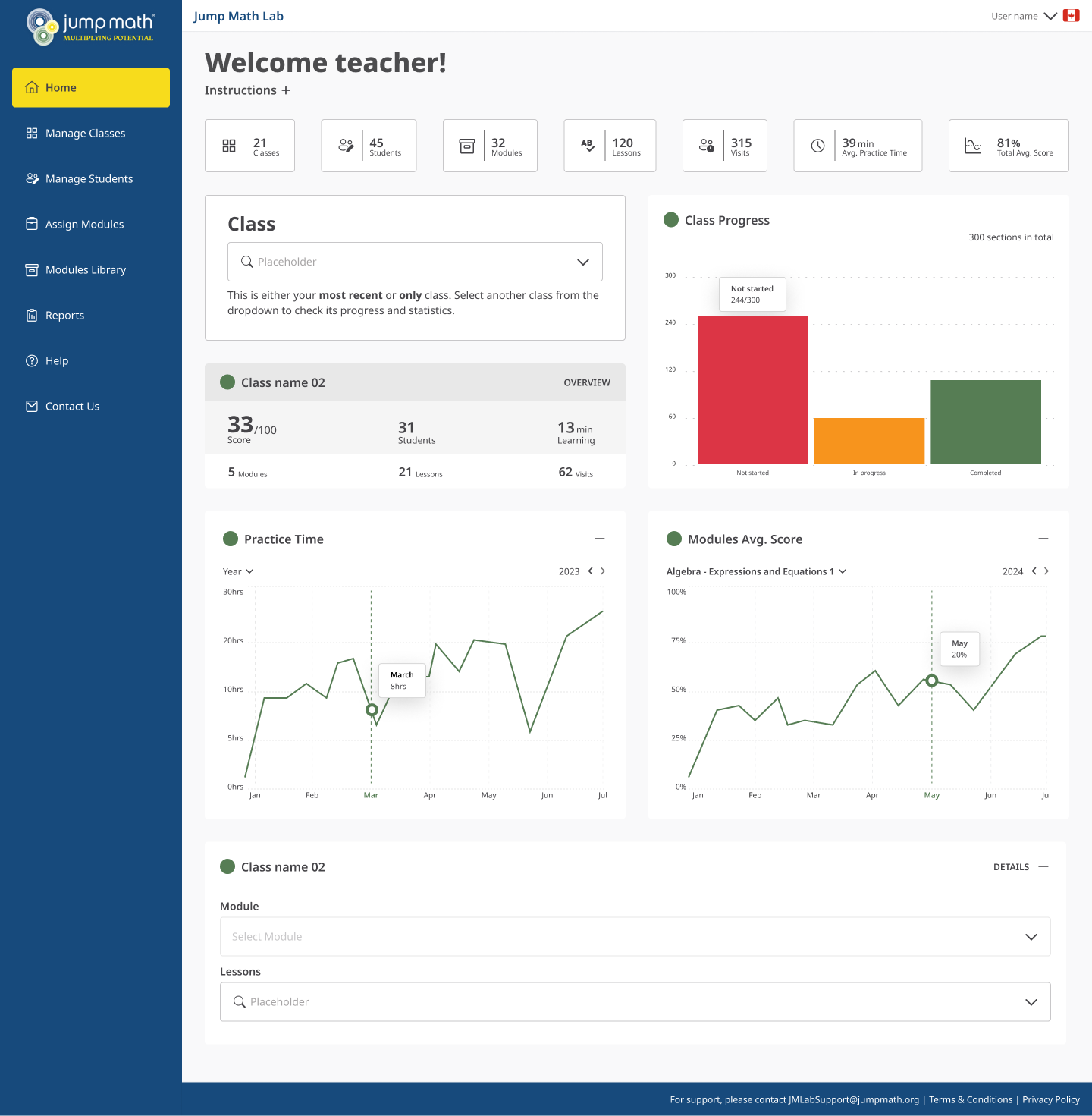Collapse the Modules Avg. Score panel
The image size is (1092, 1116).
coord(1043,539)
